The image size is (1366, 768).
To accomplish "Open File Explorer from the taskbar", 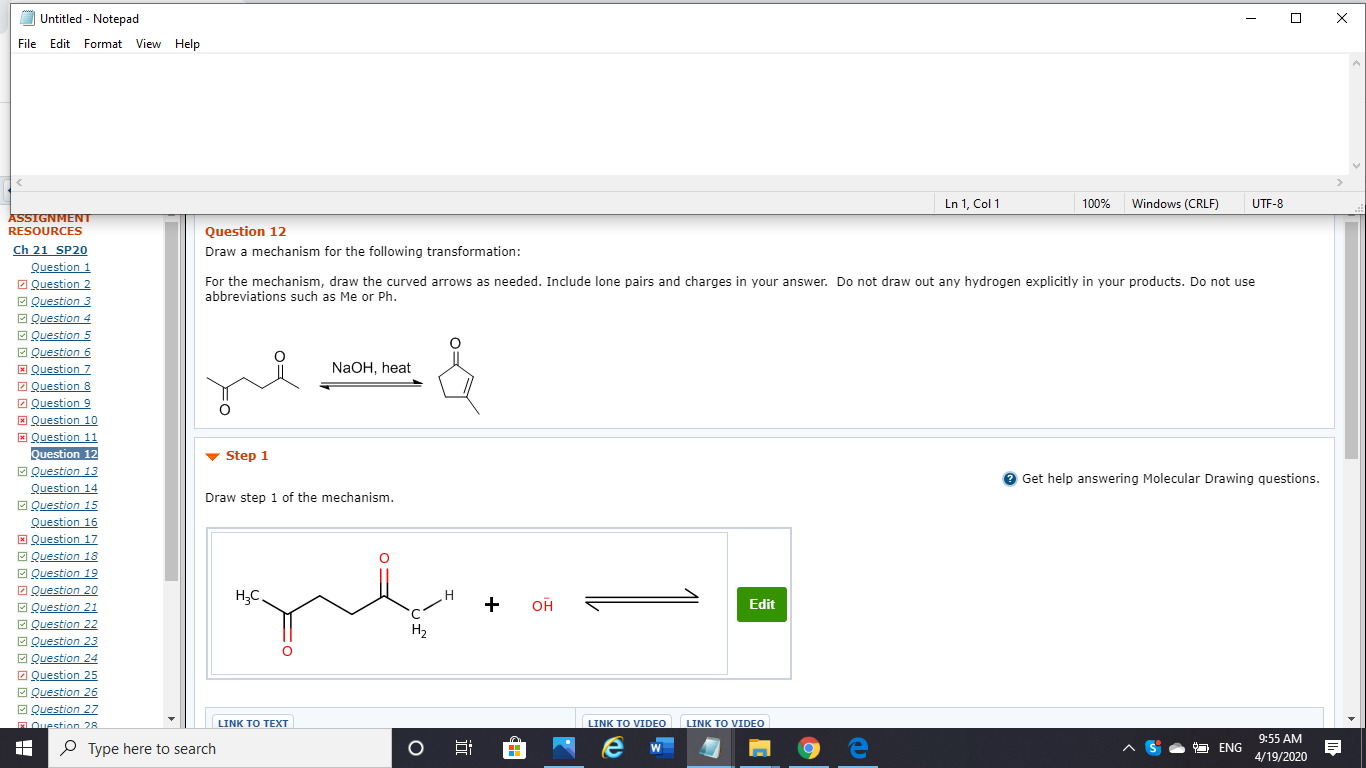I will point(759,748).
